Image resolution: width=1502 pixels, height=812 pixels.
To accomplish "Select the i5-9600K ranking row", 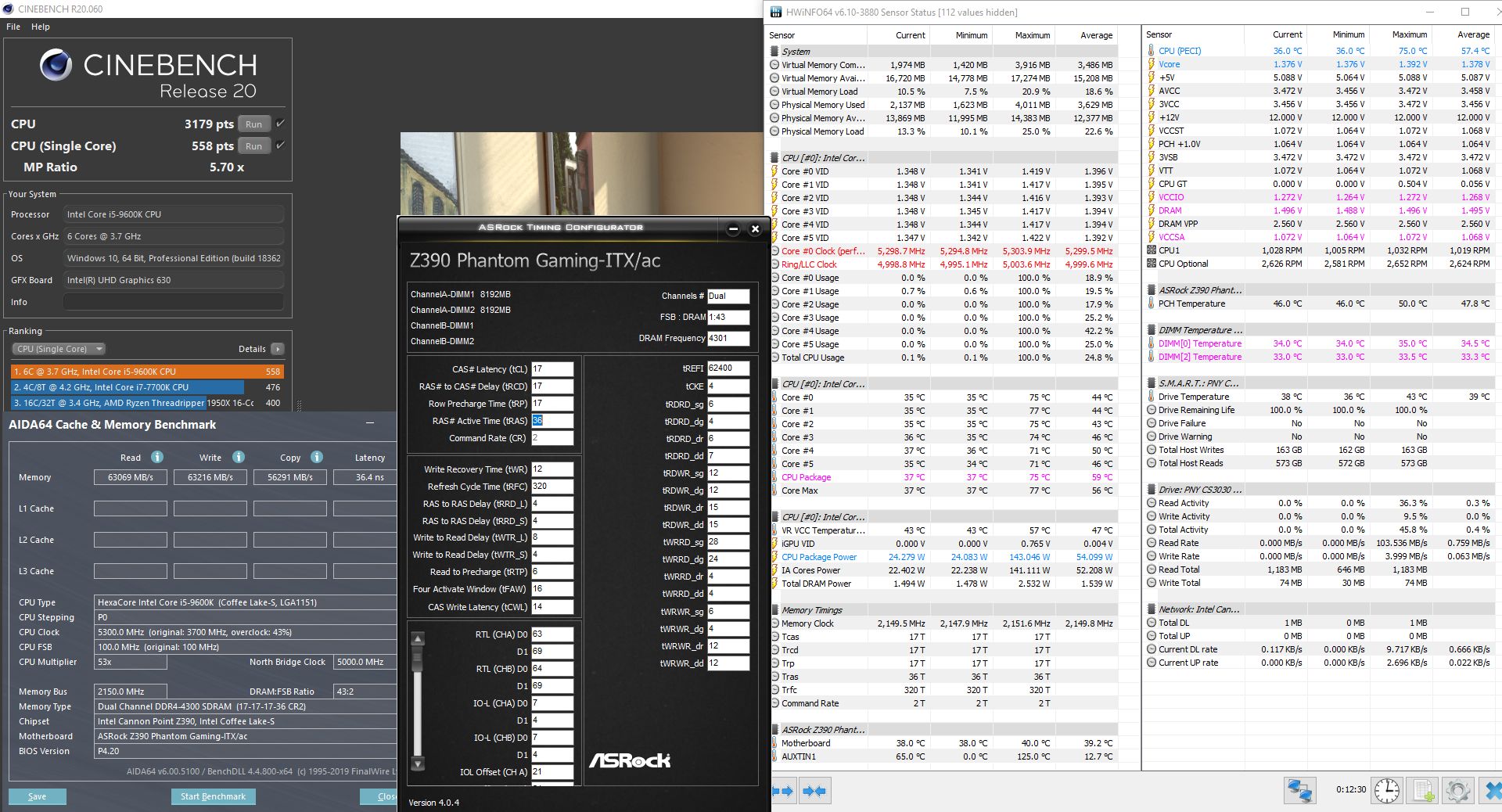I will click(147, 372).
